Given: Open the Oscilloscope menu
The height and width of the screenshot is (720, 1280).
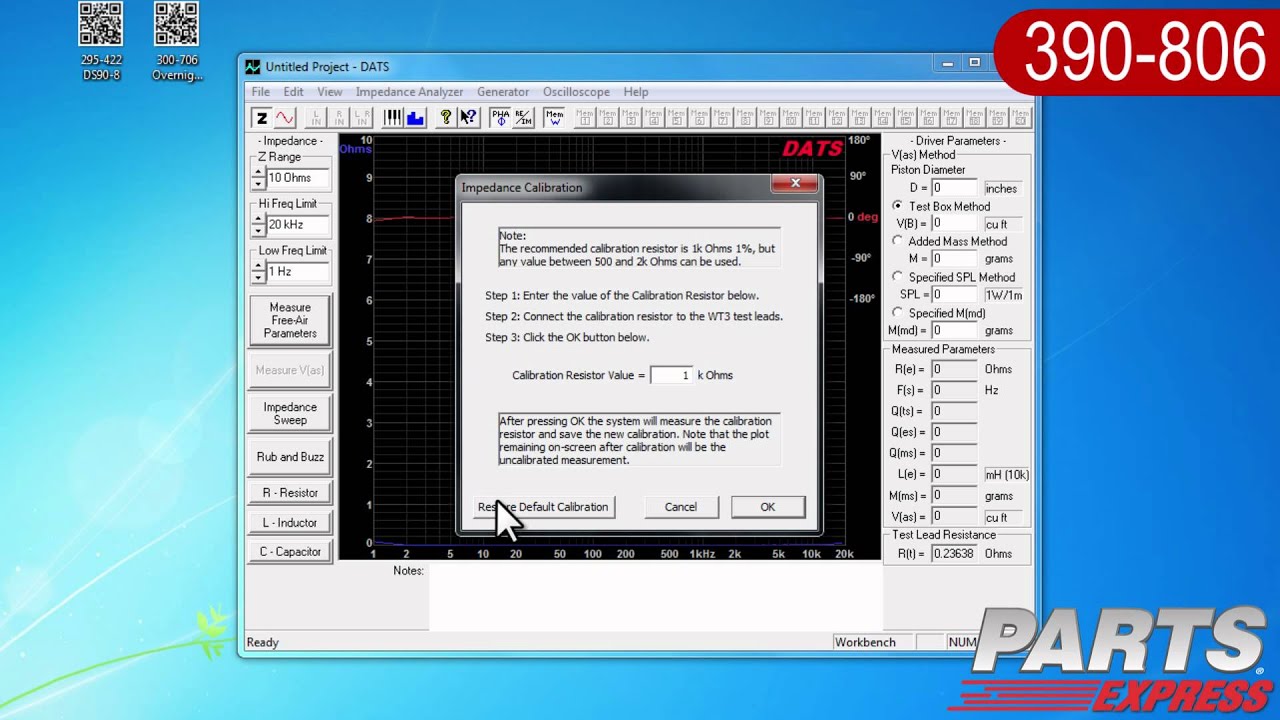Looking at the screenshot, I should click(x=576, y=92).
